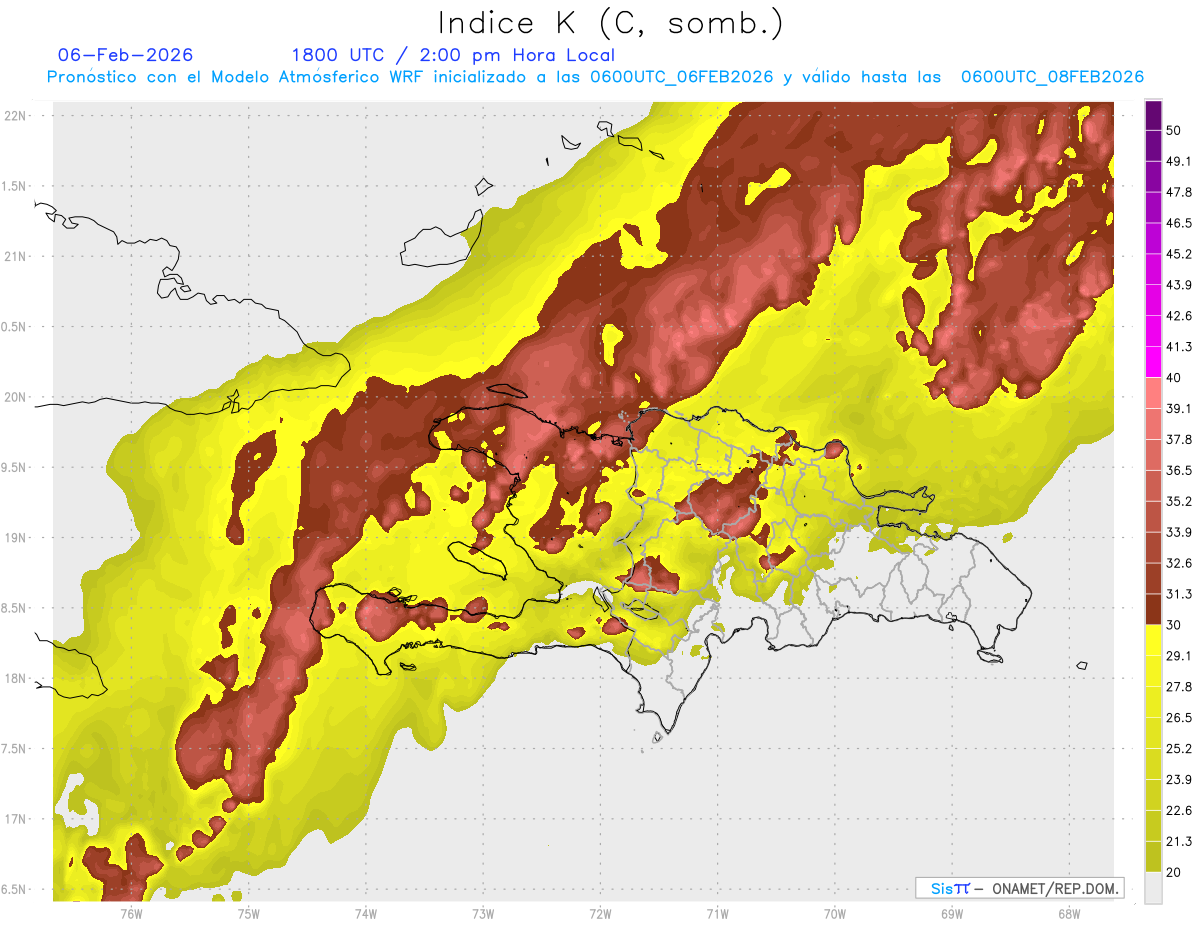
Task: Click the legend value '42.6'
Action: [x=1179, y=316]
